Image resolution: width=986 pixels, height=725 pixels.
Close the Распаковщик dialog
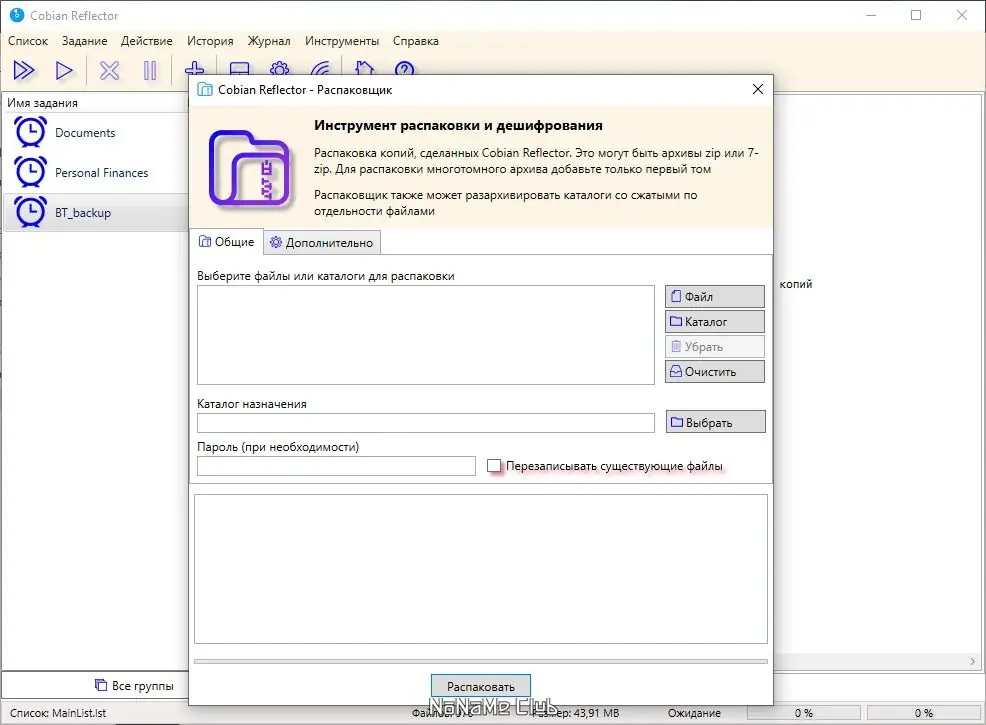point(758,89)
